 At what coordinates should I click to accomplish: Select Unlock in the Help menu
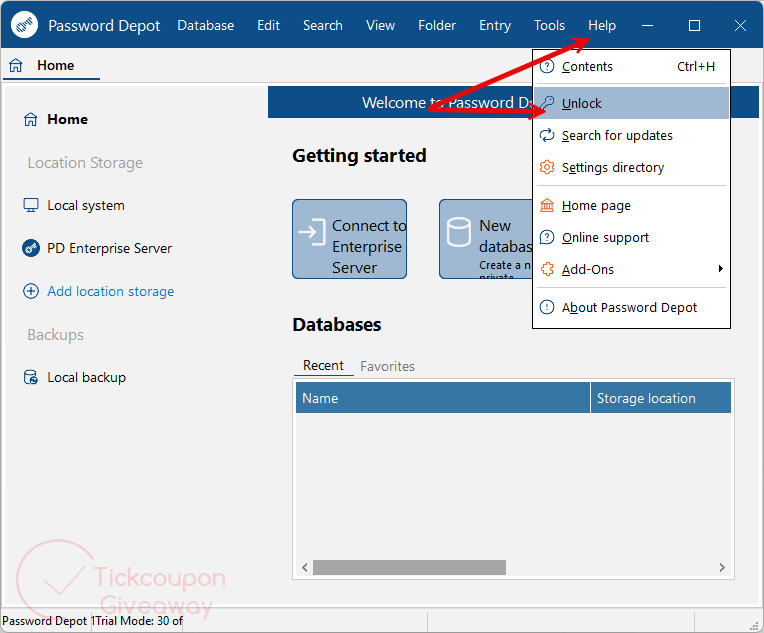point(631,103)
